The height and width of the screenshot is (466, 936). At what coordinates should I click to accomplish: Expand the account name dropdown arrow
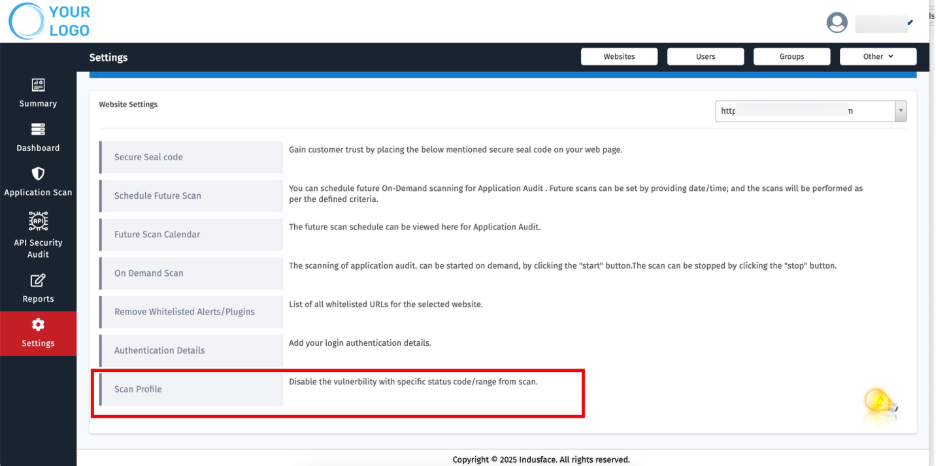[x=910, y=23]
